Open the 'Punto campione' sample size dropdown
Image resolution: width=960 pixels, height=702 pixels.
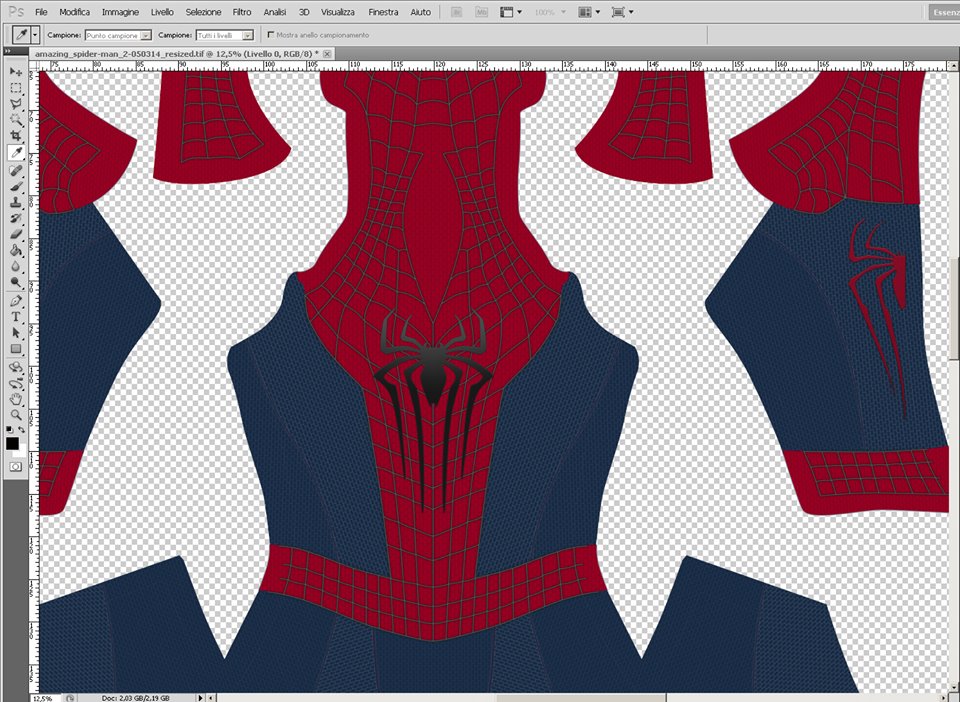[x=118, y=35]
